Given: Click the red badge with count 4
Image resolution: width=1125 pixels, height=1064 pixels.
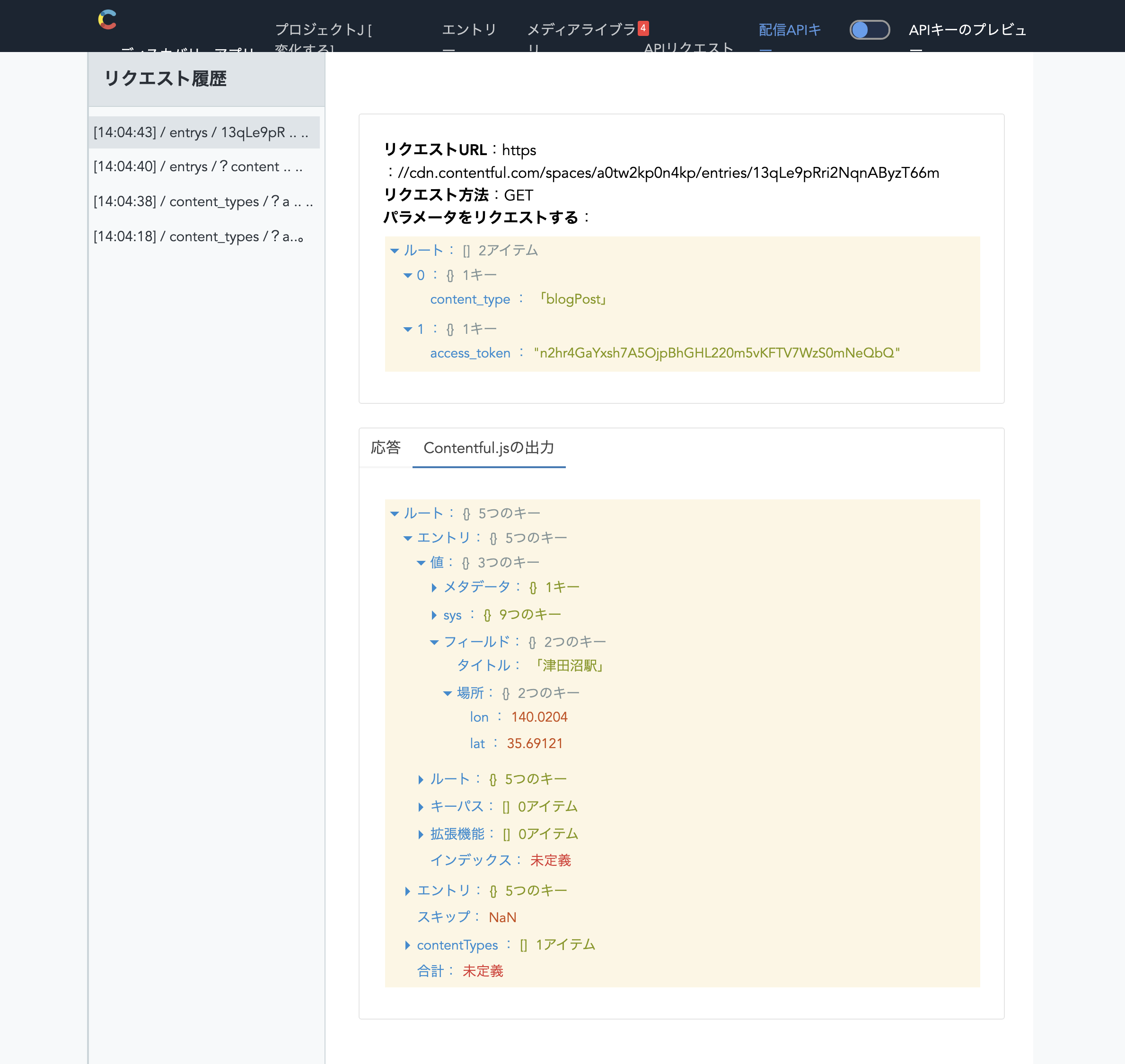Looking at the screenshot, I should click(643, 28).
